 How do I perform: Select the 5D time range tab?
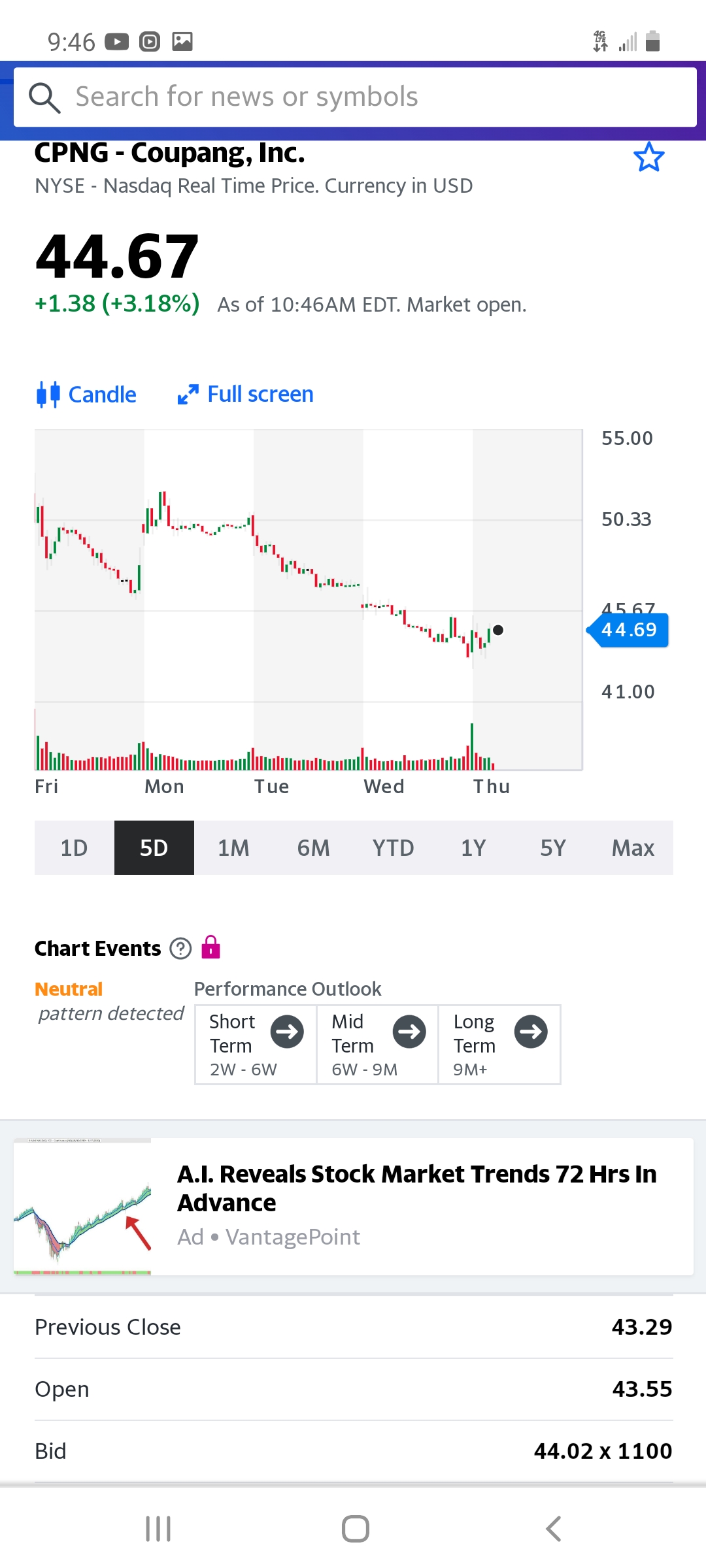click(x=154, y=847)
